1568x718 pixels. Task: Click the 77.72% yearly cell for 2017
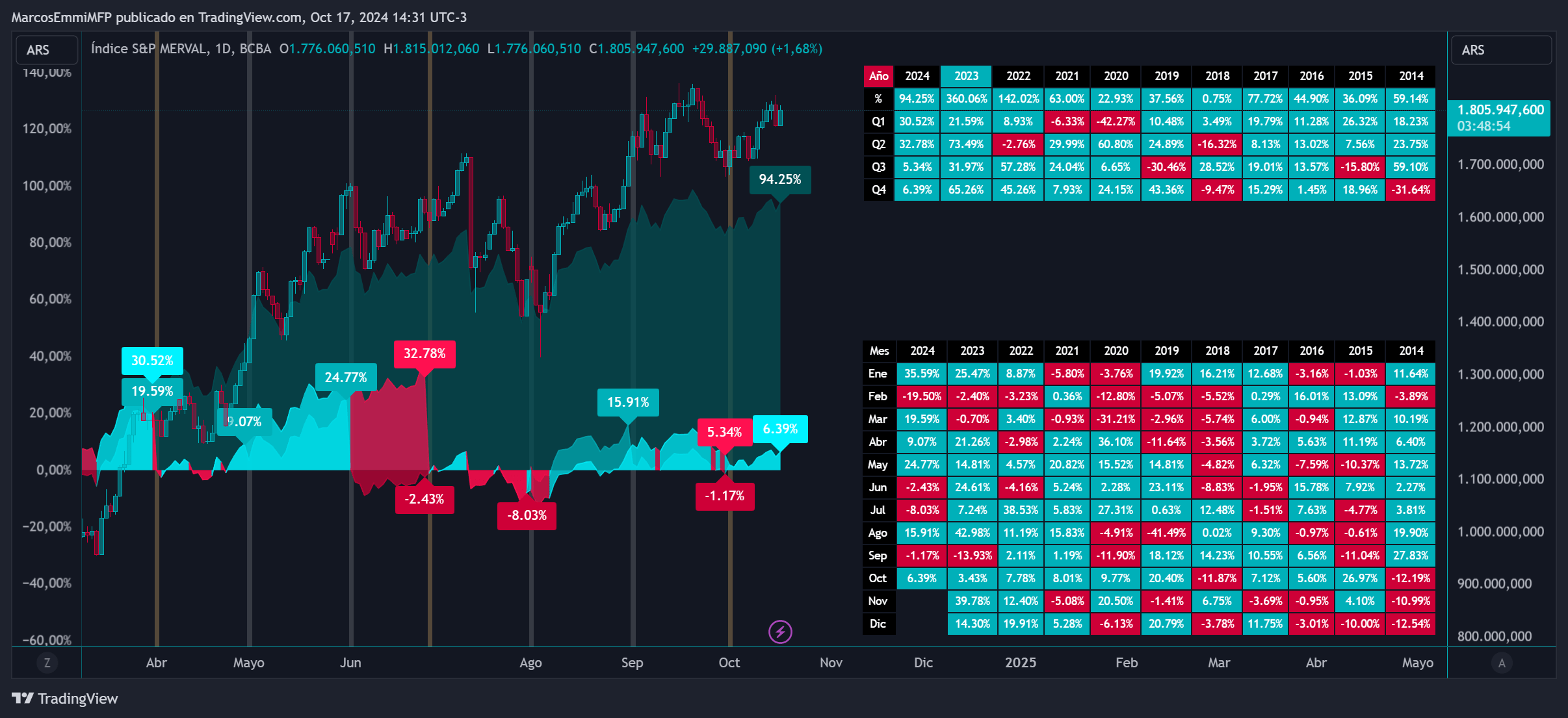point(1265,99)
